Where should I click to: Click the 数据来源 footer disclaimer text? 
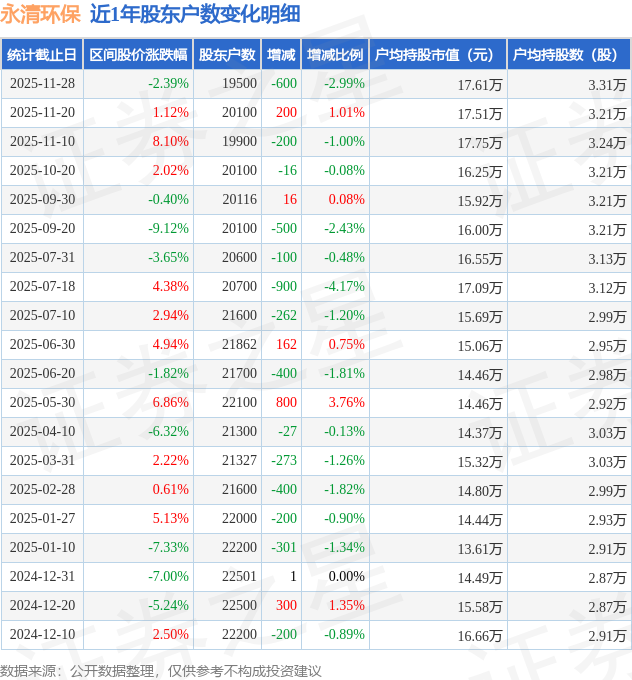160,670
